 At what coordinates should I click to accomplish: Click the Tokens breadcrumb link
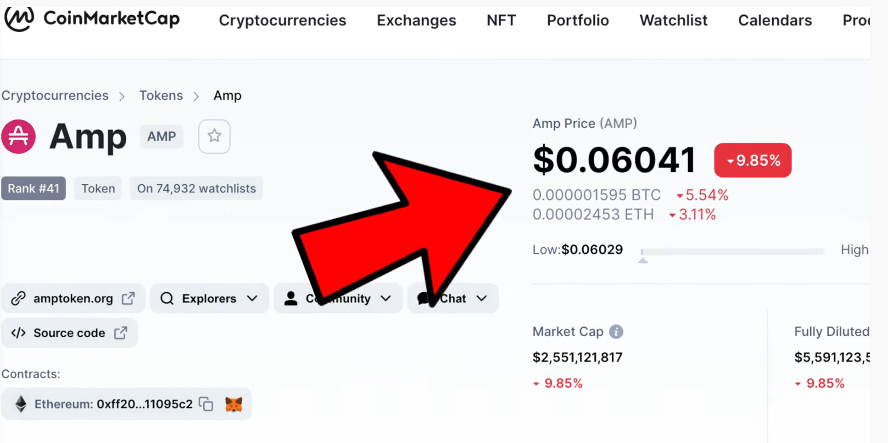161,96
